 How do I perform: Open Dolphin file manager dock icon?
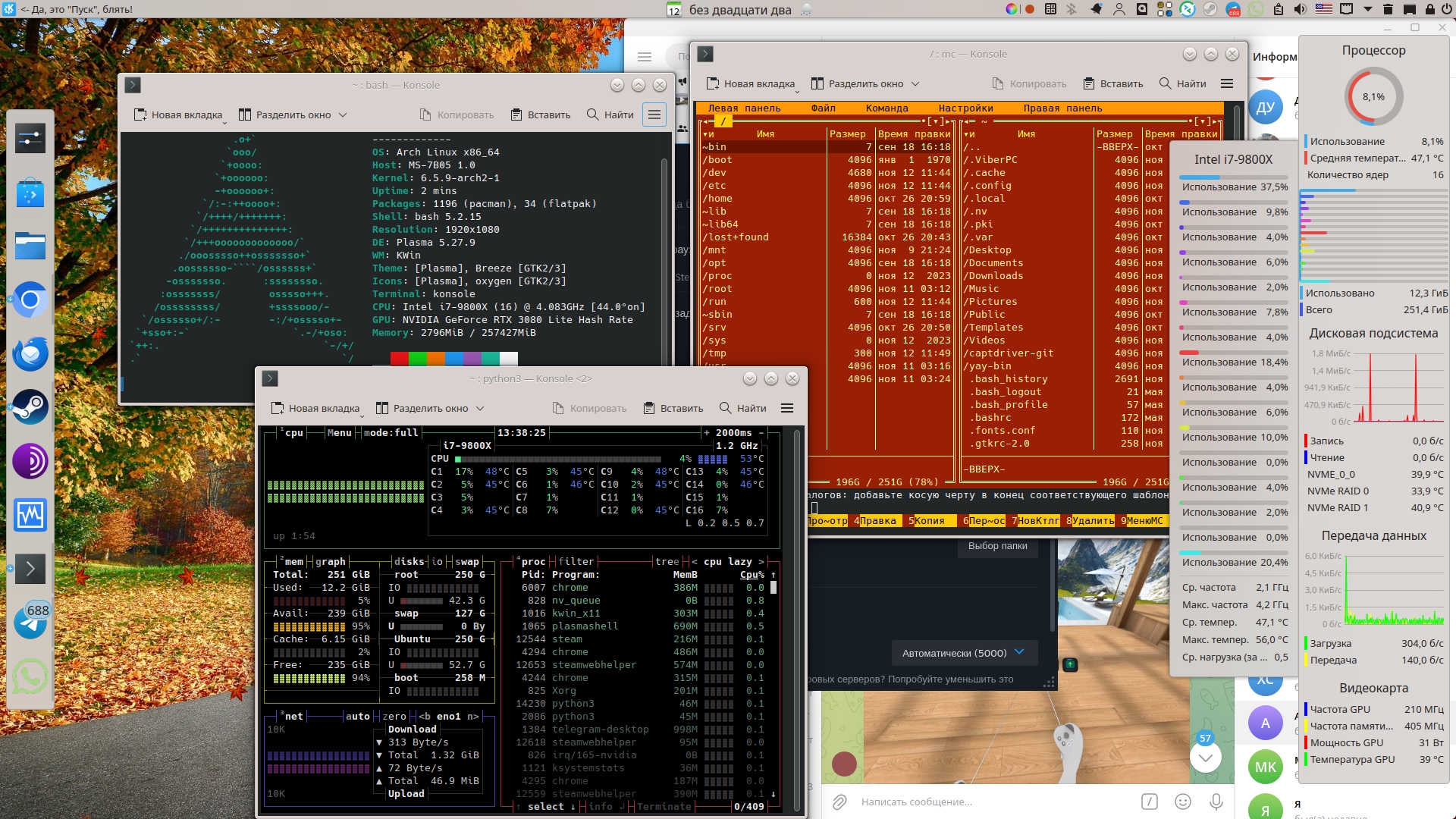(x=30, y=246)
